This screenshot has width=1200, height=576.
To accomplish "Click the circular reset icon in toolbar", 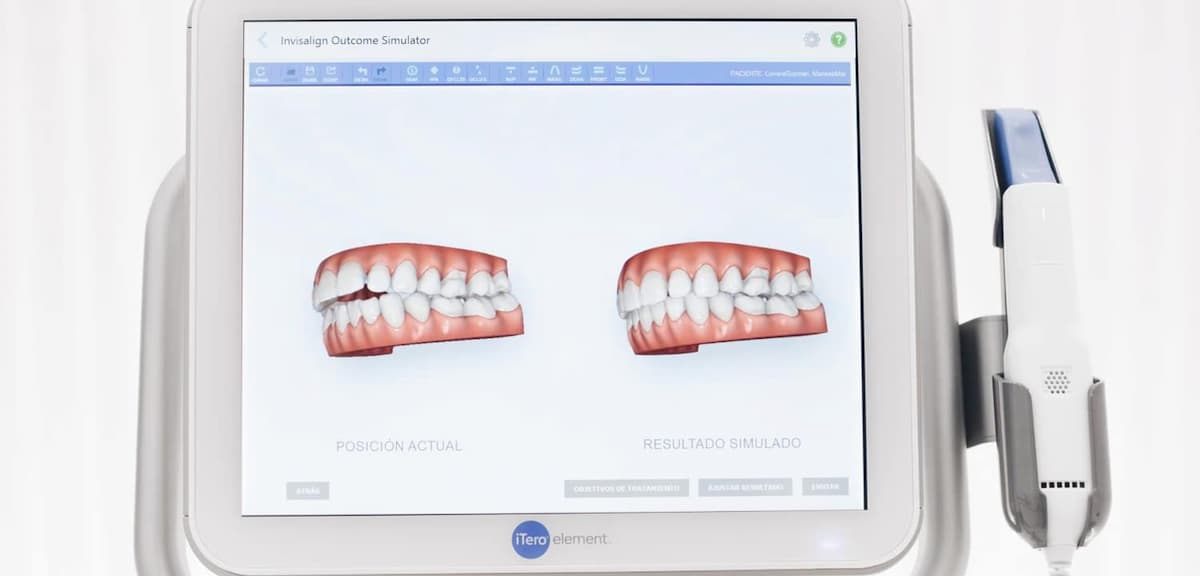I will [x=260, y=73].
